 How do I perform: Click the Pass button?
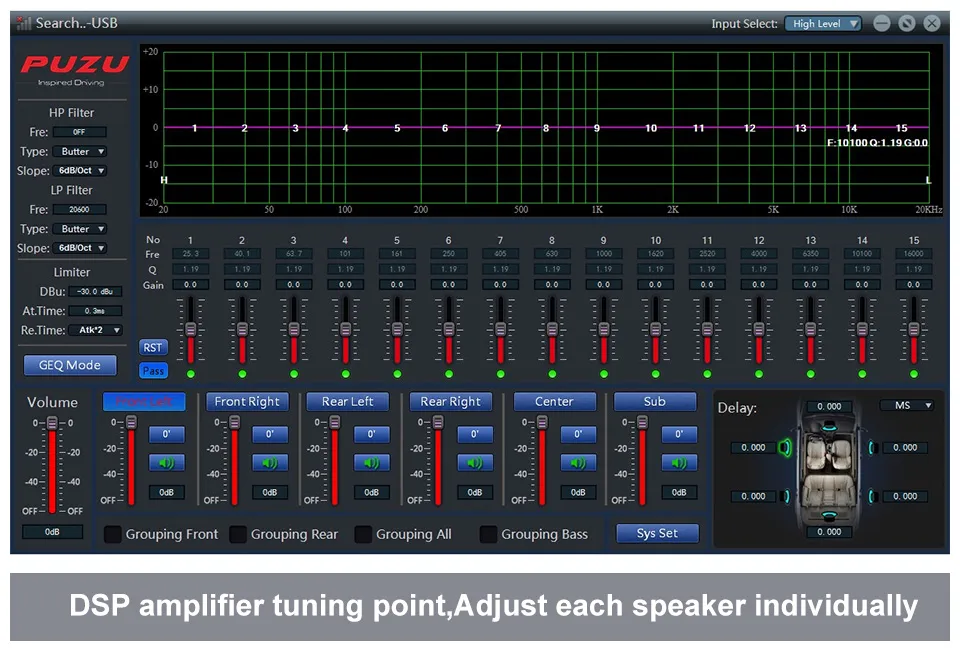pos(152,370)
